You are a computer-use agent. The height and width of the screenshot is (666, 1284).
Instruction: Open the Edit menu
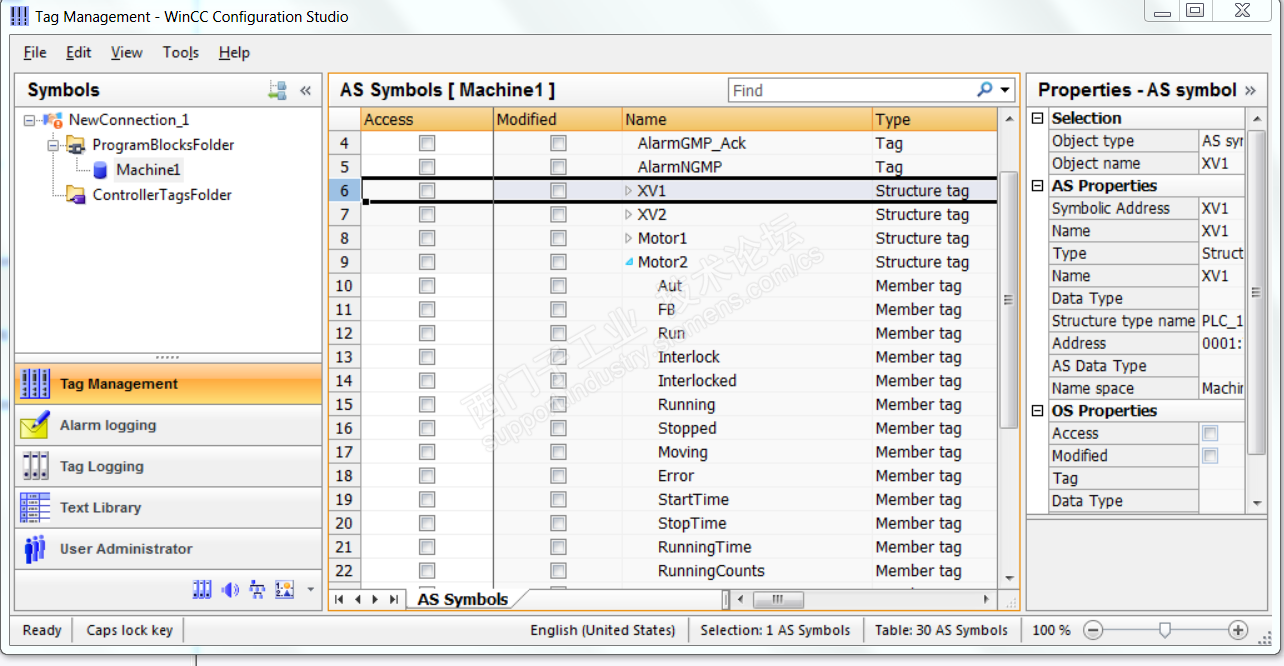[x=79, y=52]
